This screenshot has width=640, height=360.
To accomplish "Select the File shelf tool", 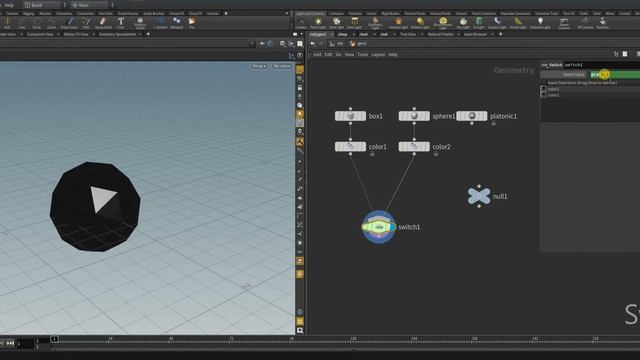I will (192, 23).
